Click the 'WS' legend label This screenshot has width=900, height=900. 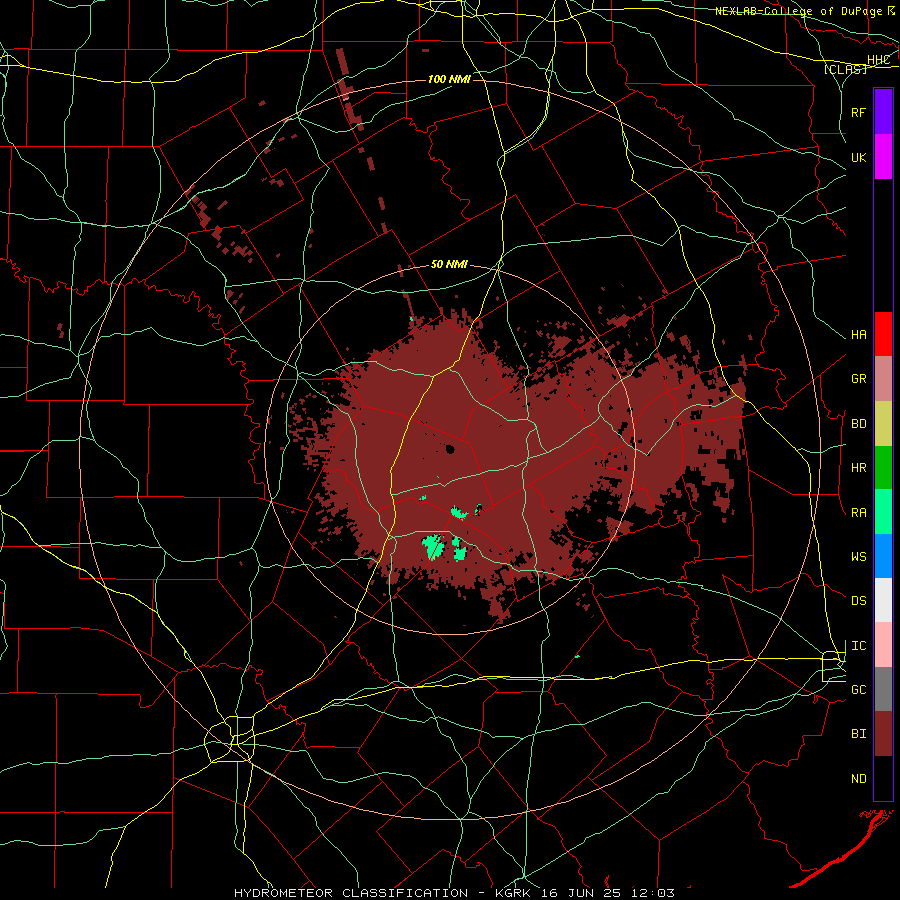(x=858, y=556)
